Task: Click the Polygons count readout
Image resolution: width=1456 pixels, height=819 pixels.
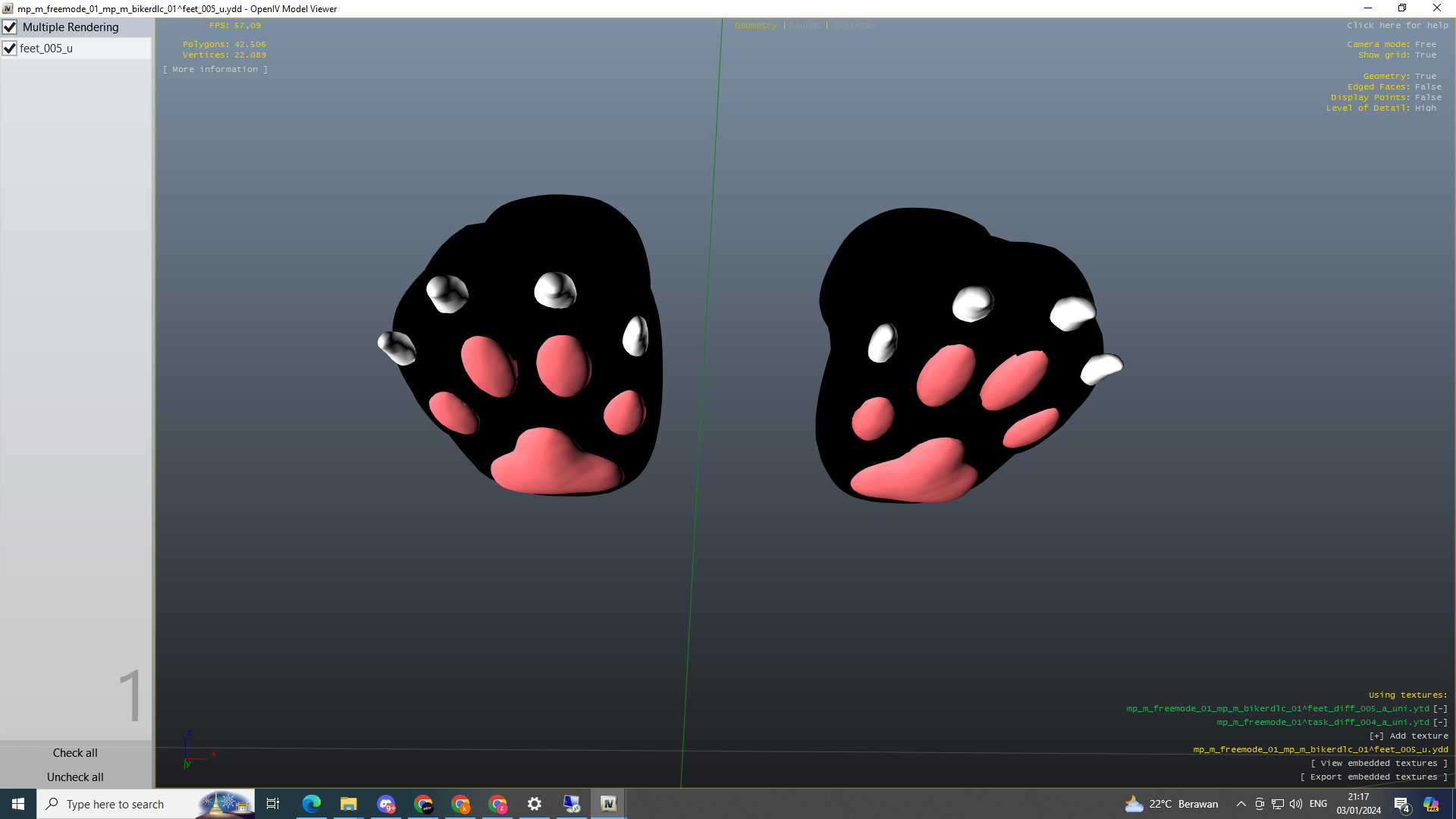Action: pyautogui.click(x=224, y=45)
